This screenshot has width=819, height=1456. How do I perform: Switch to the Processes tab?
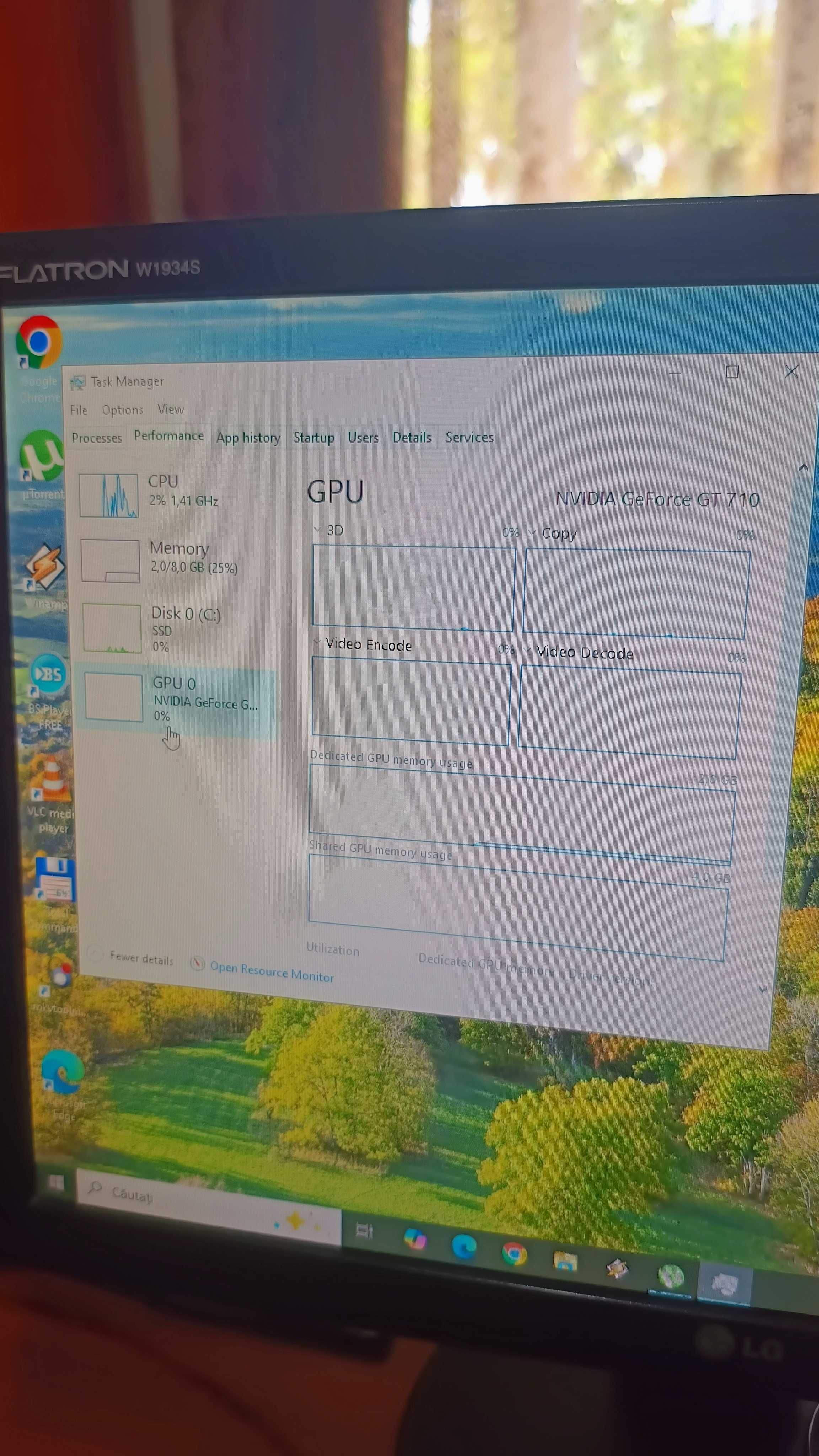point(97,438)
